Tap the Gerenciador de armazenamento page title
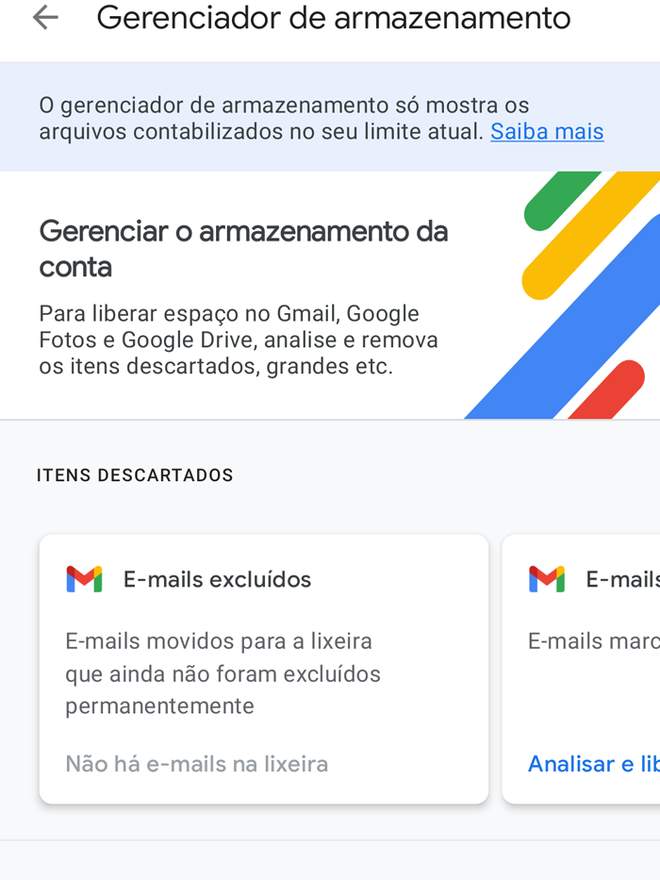The height and width of the screenshot is (880, 660). 334,18
